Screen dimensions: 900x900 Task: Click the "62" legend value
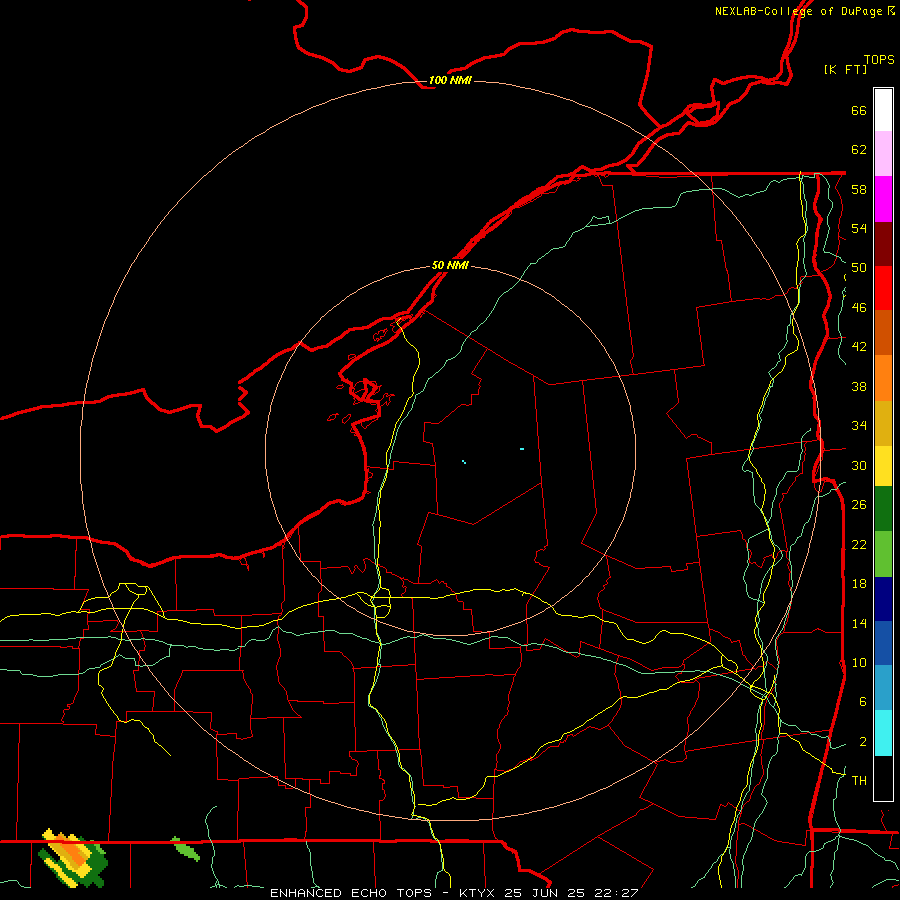859,150
